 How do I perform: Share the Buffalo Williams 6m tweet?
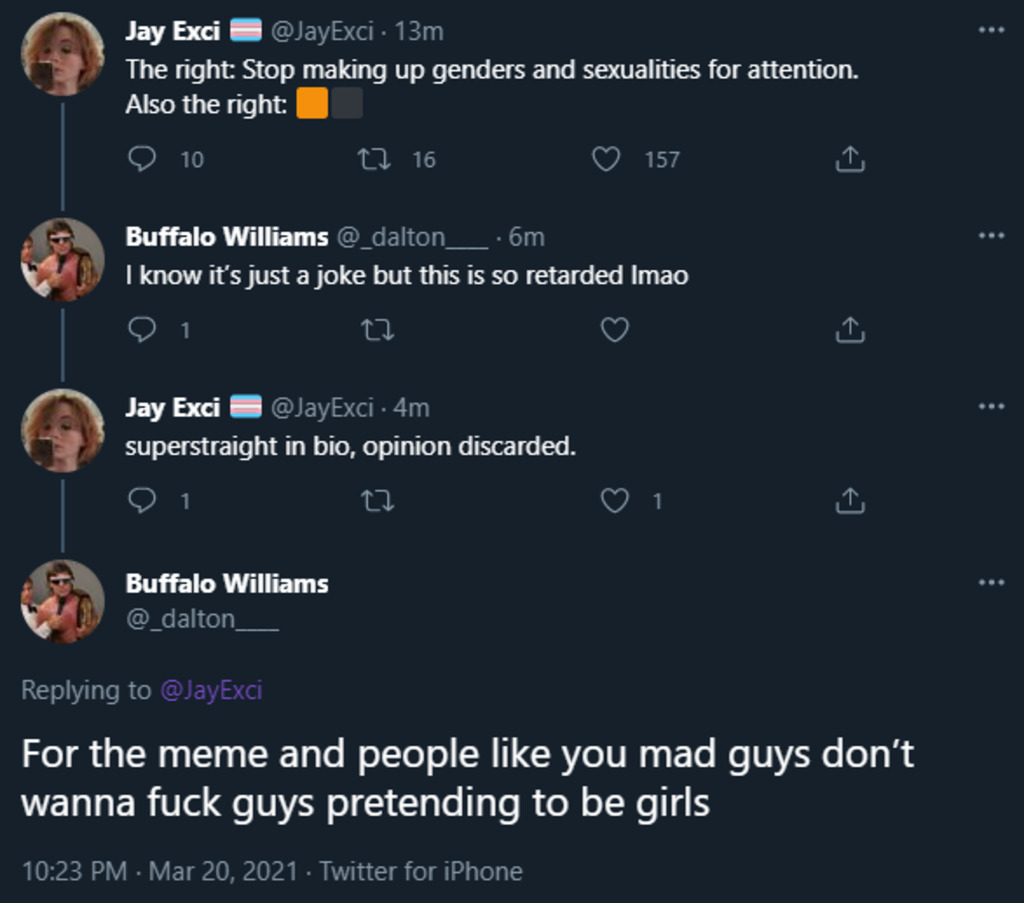coord(849,330)
